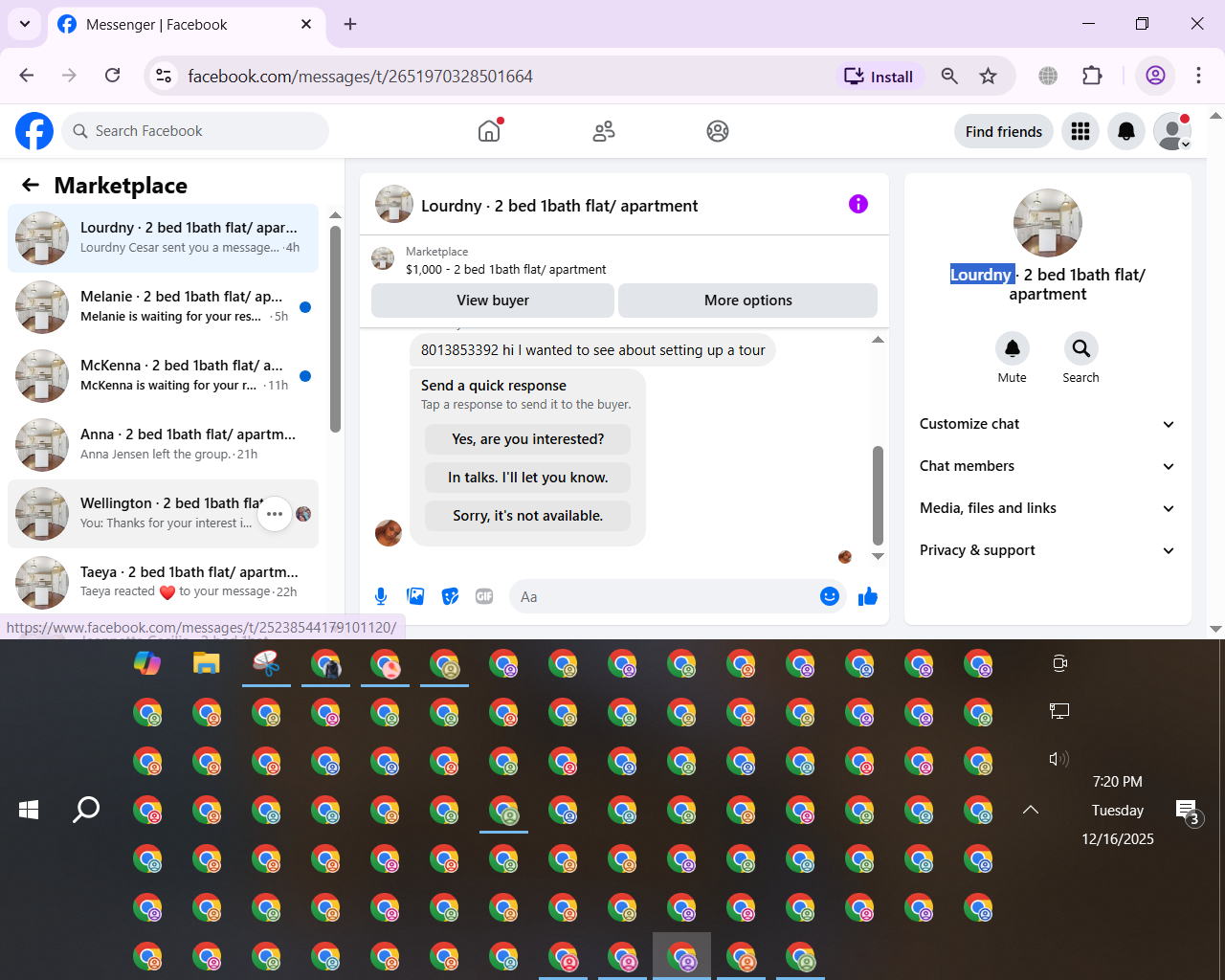
Task: Choose a GIF icon
Action: 484,597
